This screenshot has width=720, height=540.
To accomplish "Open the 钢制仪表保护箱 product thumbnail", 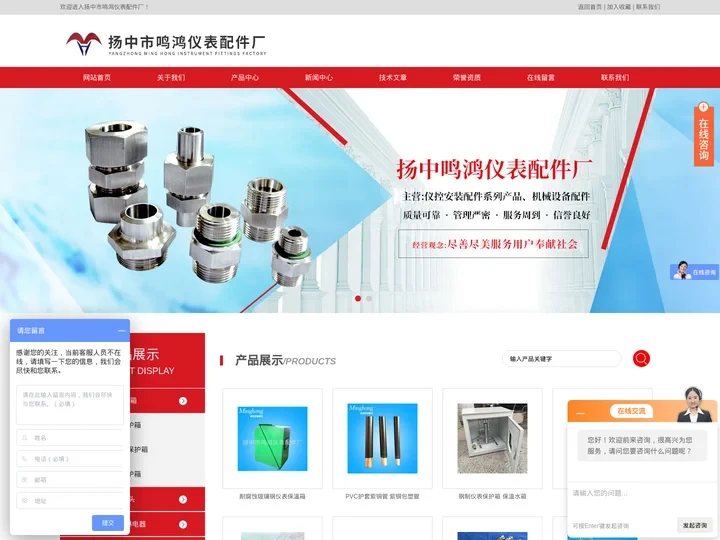I will (492, 439).
